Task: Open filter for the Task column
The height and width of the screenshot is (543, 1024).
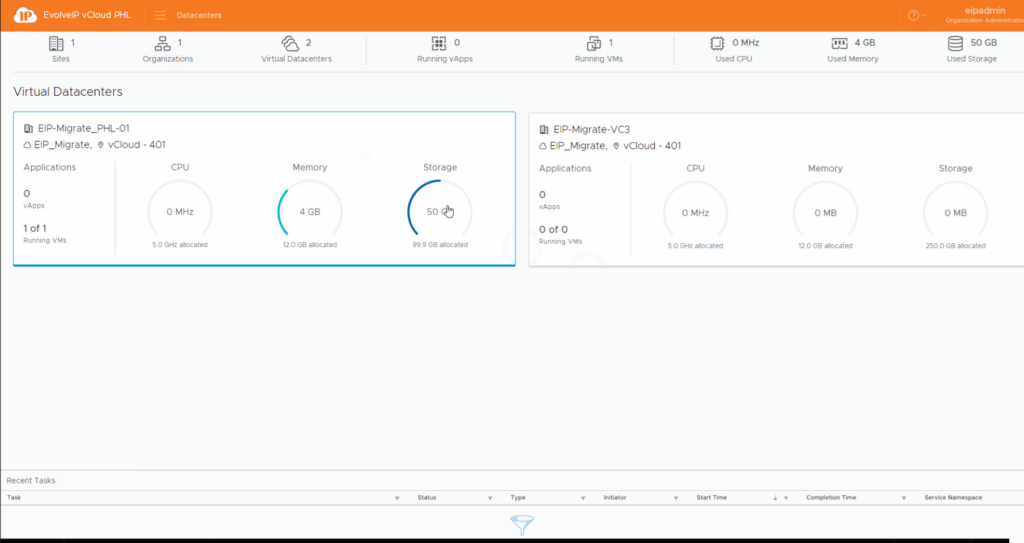Action: (396, 498)
